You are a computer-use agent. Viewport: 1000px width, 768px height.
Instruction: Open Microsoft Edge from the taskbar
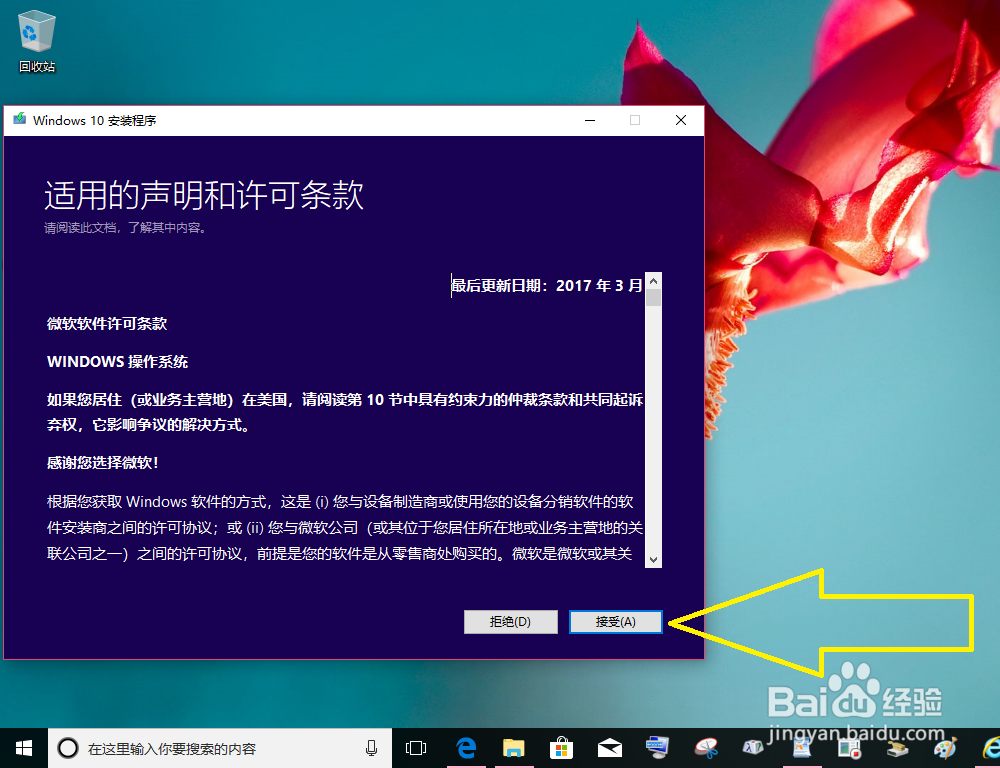(465, 748)
